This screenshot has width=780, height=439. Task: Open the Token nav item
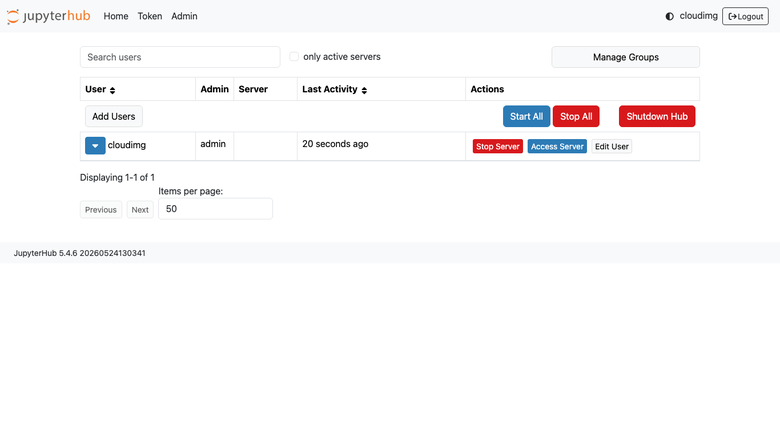click(150, 16)
